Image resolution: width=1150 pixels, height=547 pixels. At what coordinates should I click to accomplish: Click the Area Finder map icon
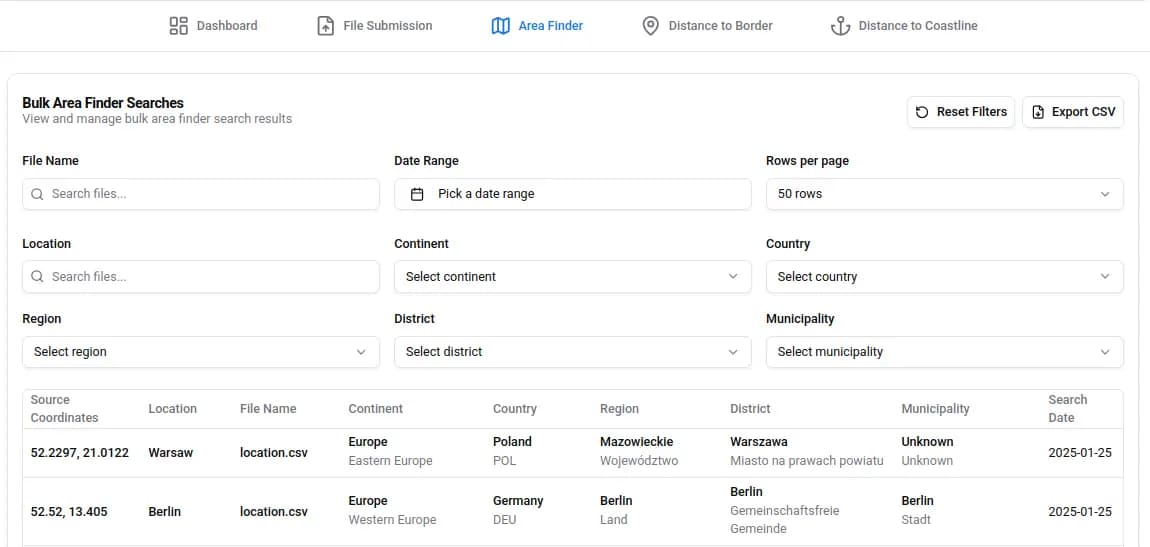pyautogui.click(x=501, y=26)
